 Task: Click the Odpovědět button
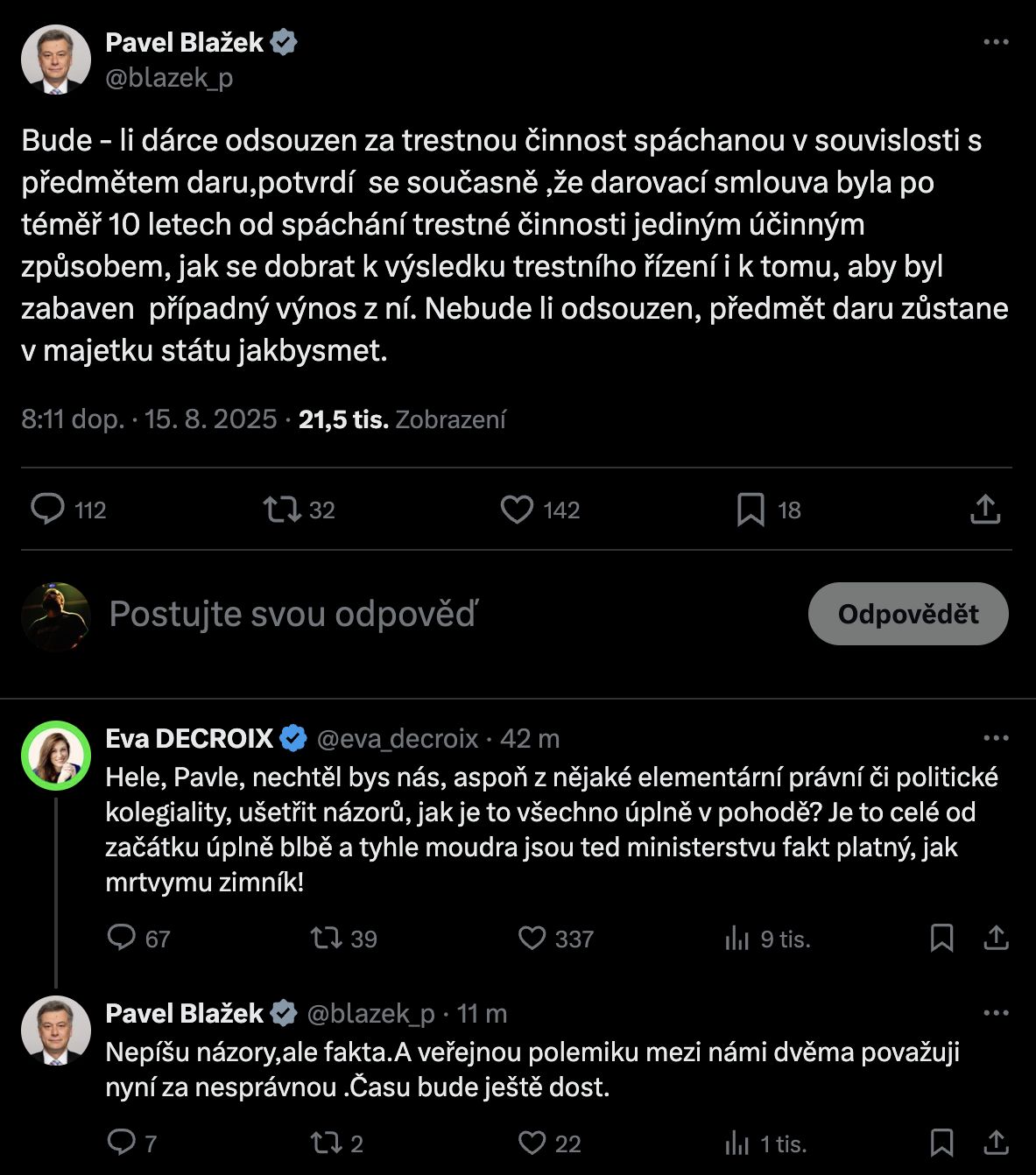click(908, 614)
